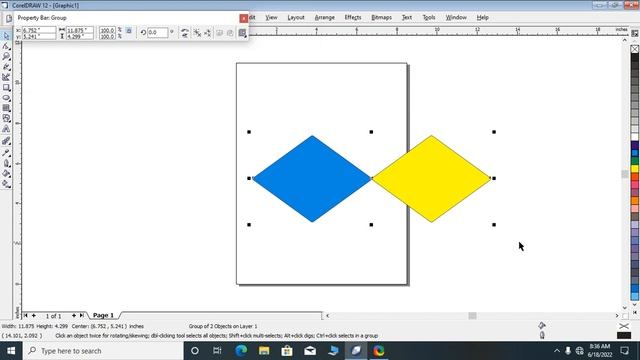Go to last page navigator button
The width and height of the screenshot is (640, 360).
click(x=82, y=316)
